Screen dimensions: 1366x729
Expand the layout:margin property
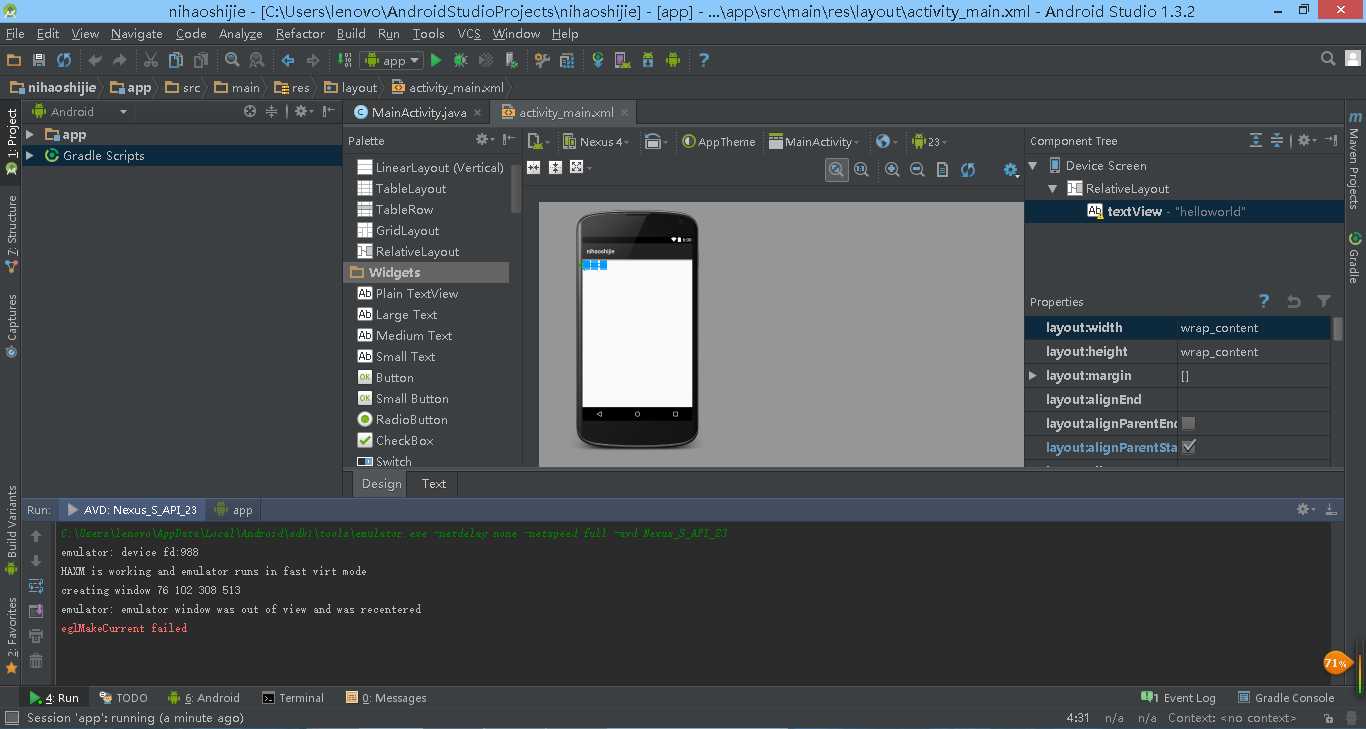tap(1033, 376)
